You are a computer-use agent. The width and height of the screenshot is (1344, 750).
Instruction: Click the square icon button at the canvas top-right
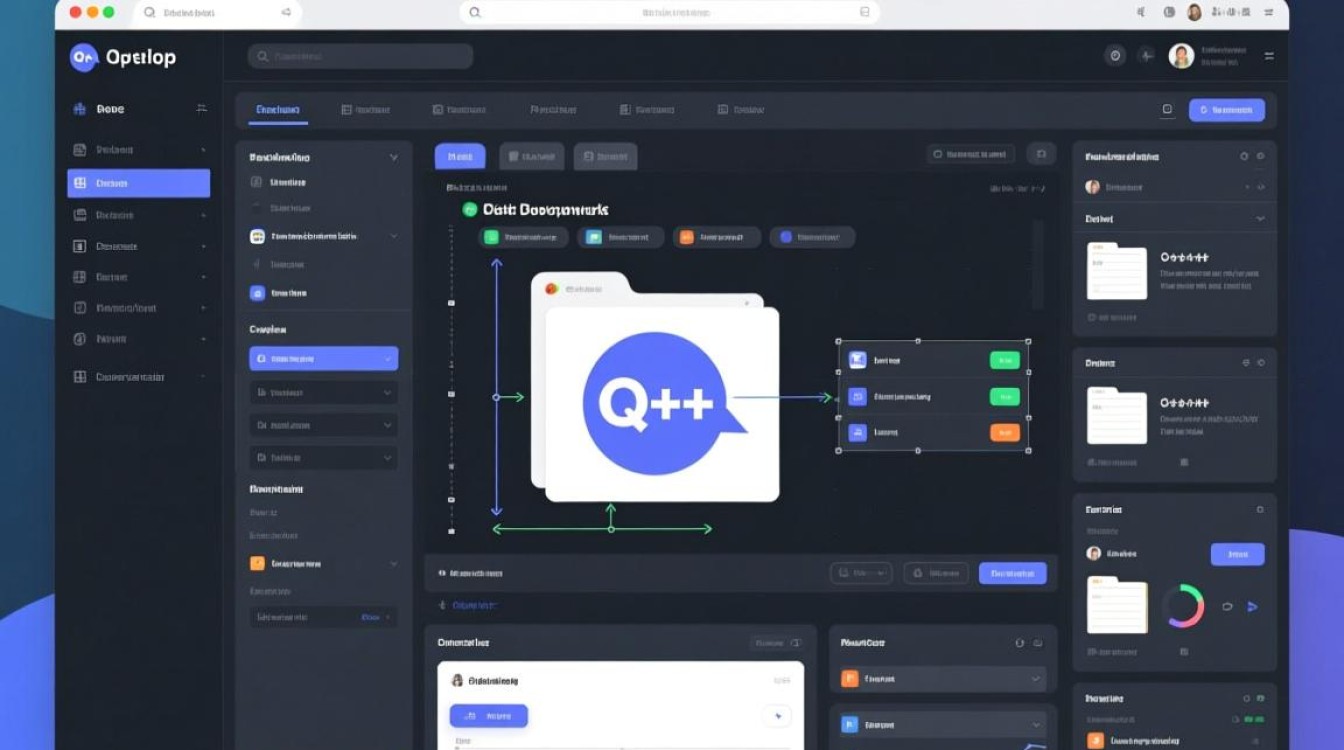point(1041,154)
